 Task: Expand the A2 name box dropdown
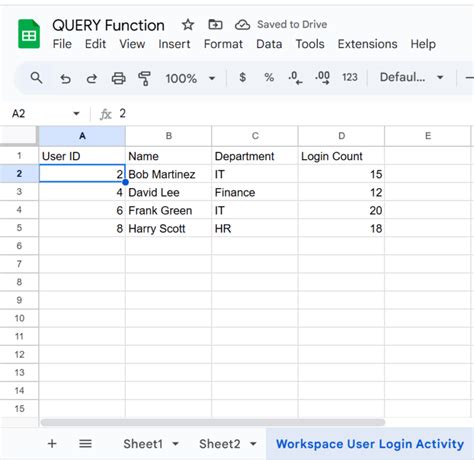click(76, 114)
